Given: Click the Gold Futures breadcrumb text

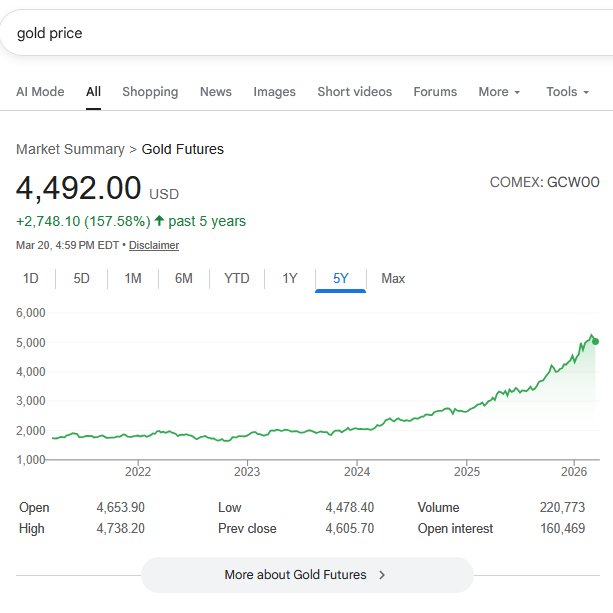Looking at the screenshot, I should point(183,149).
